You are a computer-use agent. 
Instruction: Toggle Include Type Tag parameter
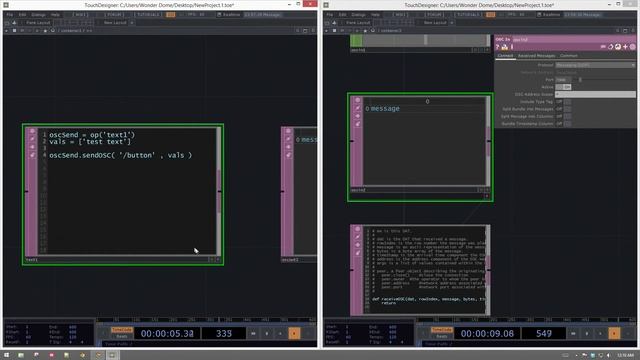[563, 102]
